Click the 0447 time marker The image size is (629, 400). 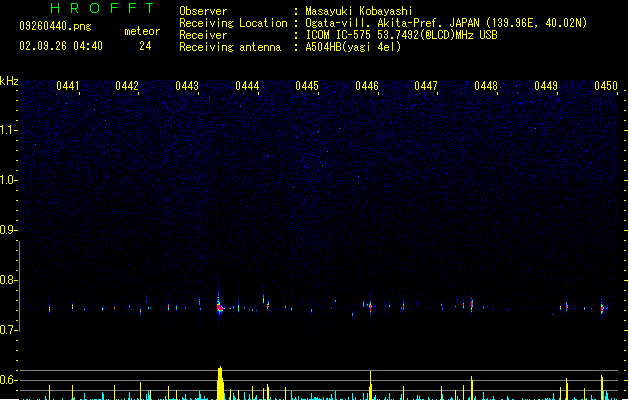tap(426, 85)
